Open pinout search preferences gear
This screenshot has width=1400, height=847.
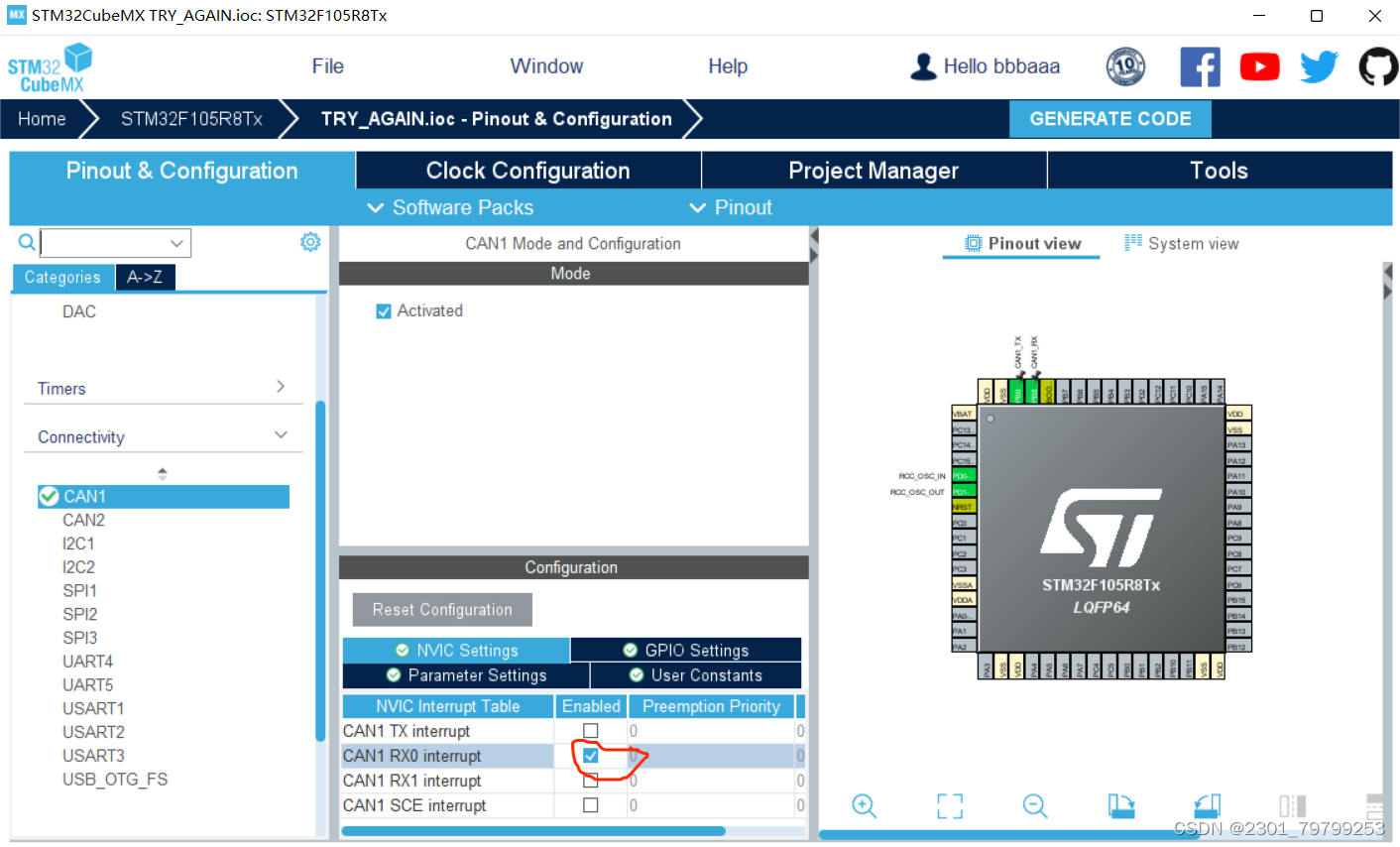pos(310,242)
